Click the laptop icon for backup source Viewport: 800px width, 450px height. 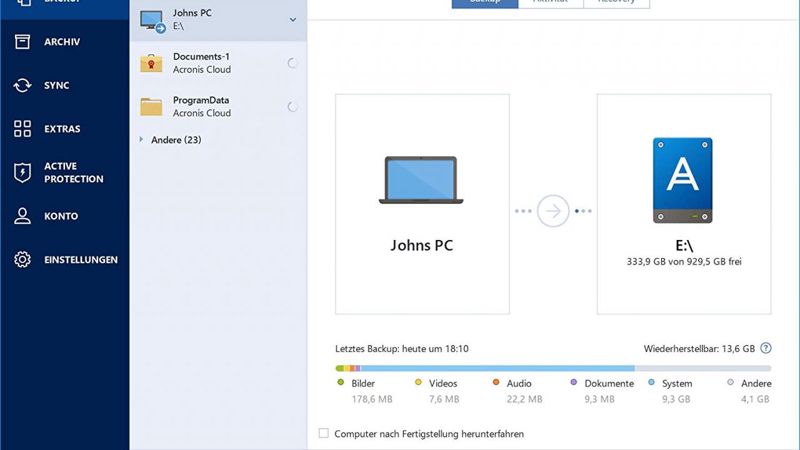click(421, 180)
